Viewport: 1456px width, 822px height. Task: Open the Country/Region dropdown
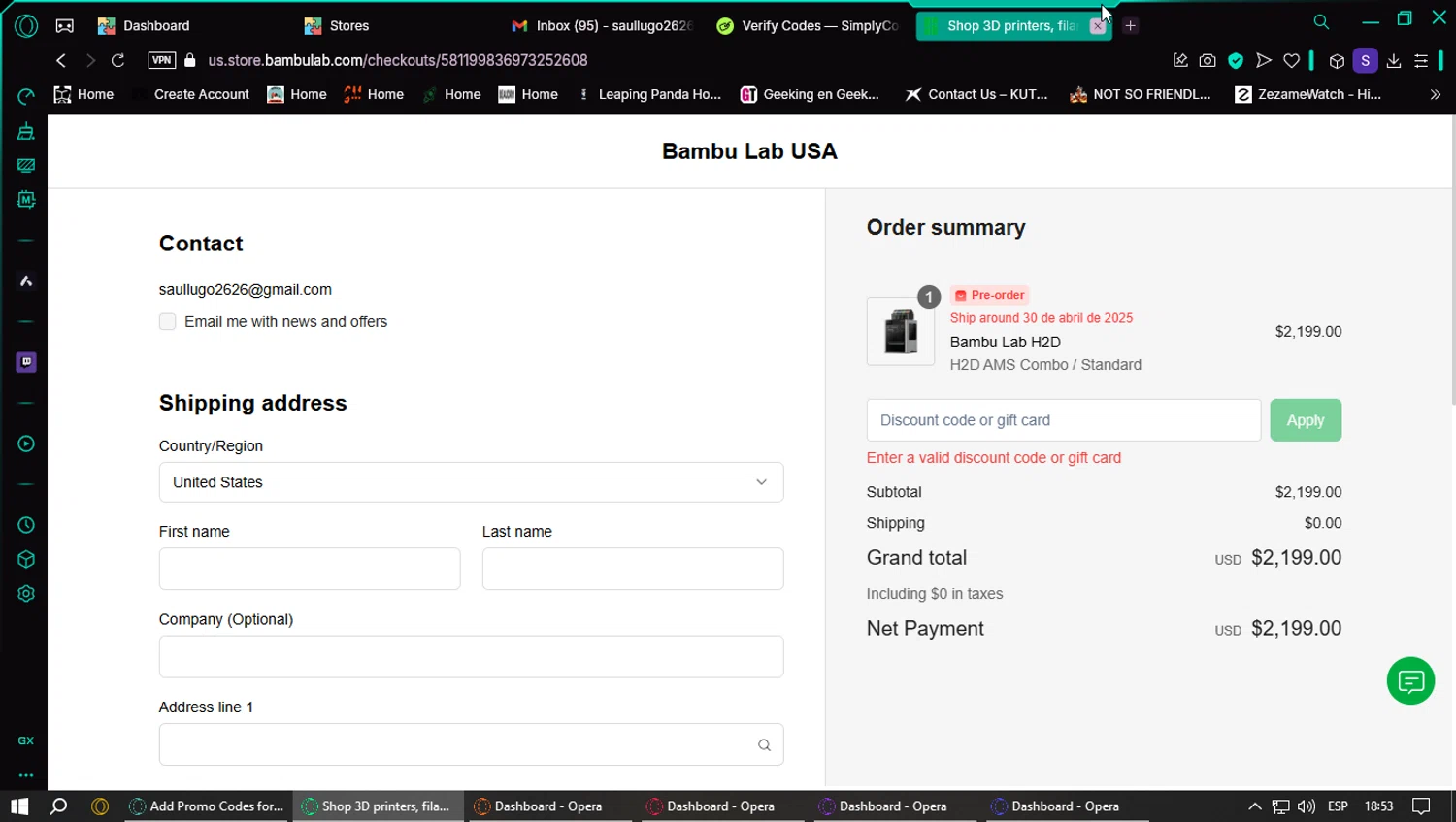(x=471, y=482)
